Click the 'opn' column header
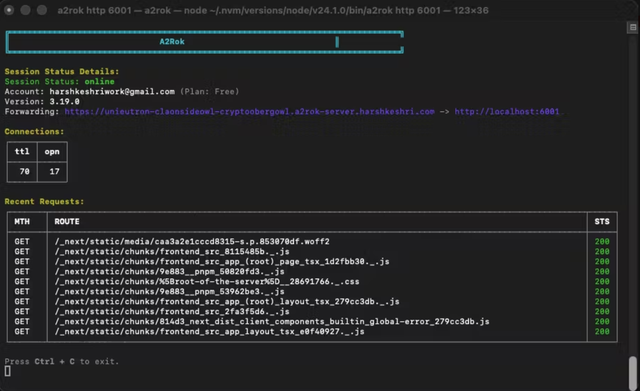Screen dimensions: 640x391 pyautogui.click(x=52, y=151)
